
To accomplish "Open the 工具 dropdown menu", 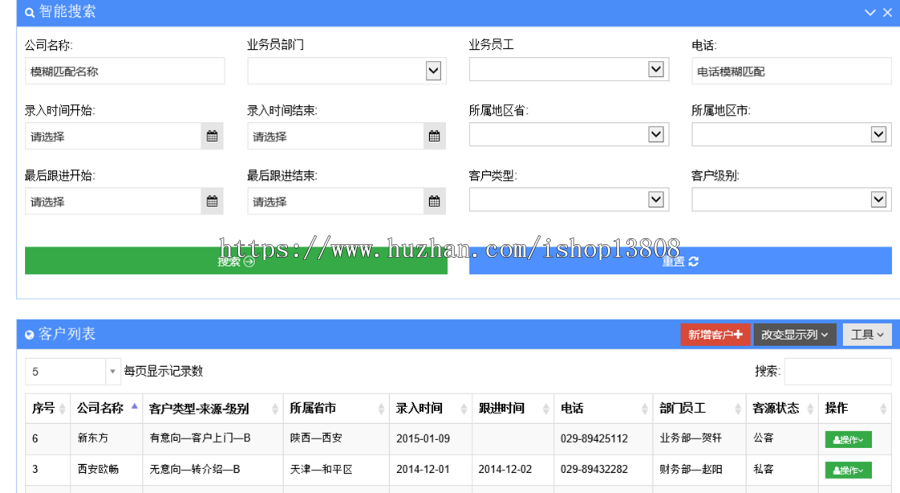I will 867,335.
